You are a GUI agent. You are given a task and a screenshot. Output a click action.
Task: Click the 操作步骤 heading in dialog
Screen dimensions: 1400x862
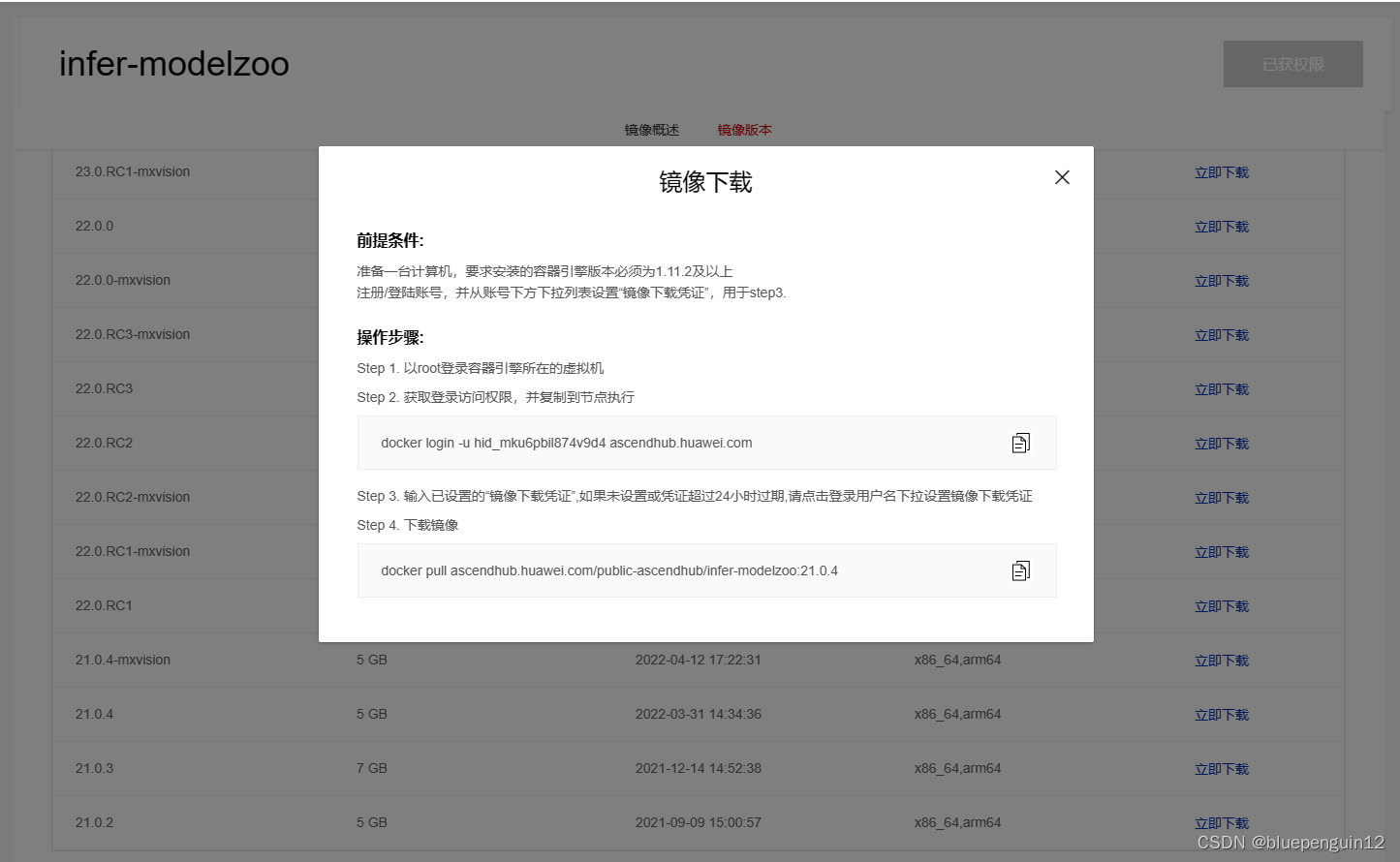[x=390, y=338]
